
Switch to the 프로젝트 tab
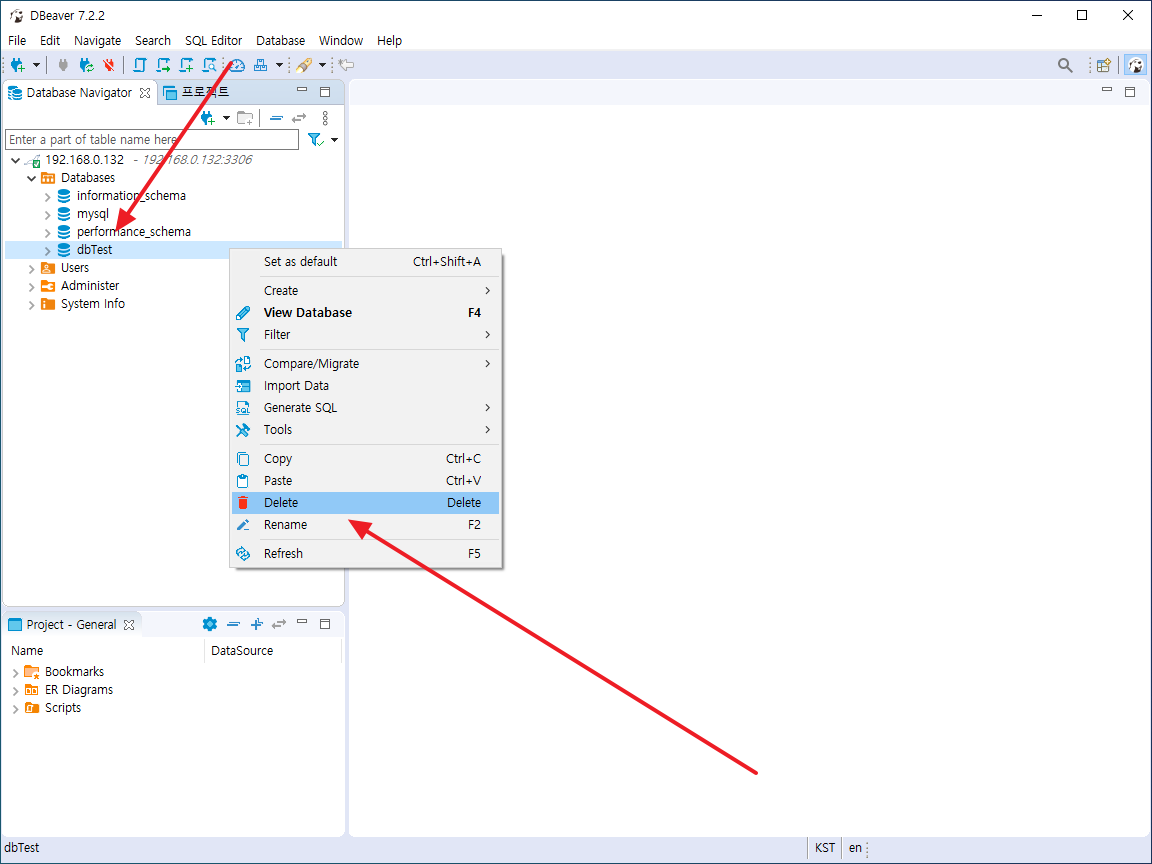point(197,92)
